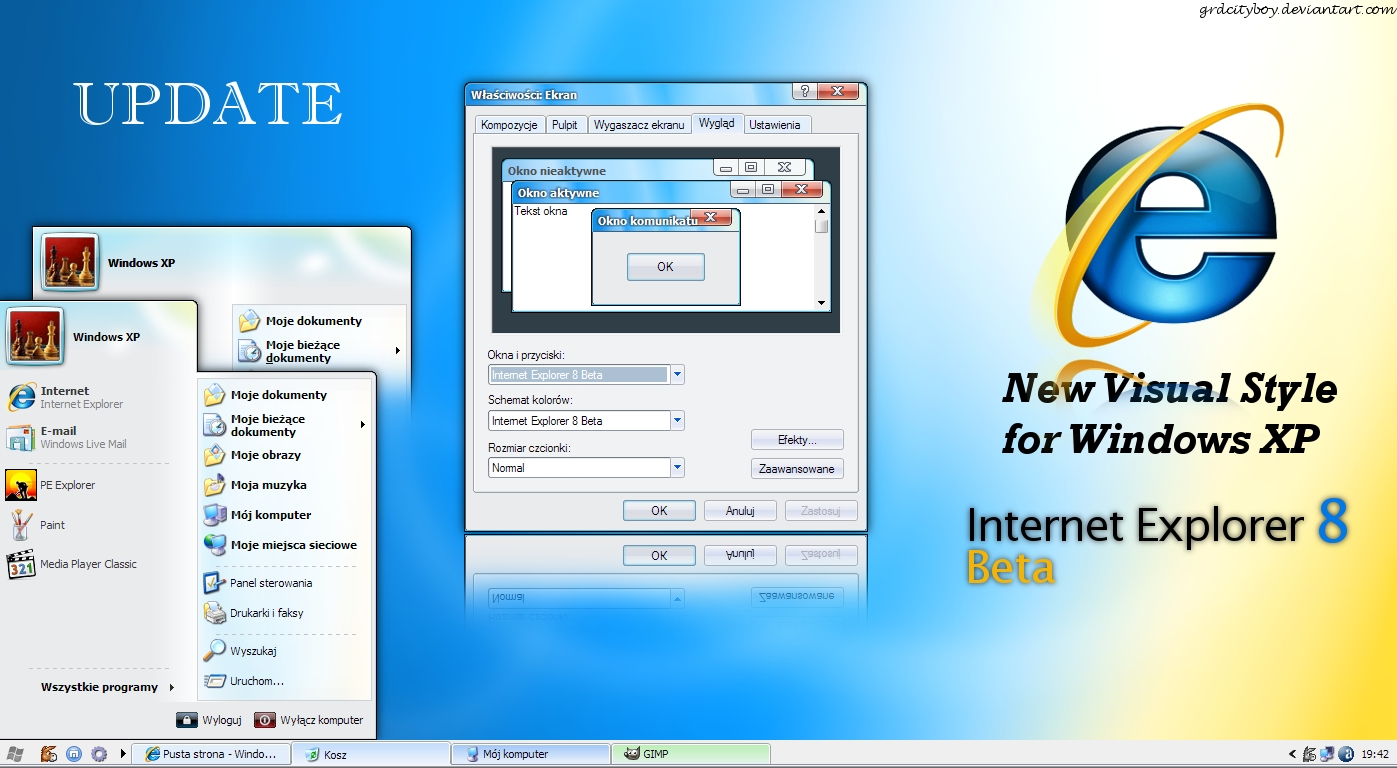Expand the quick launch overflow arrow
Screen dimensions: 1397x768
coord(123,754)
